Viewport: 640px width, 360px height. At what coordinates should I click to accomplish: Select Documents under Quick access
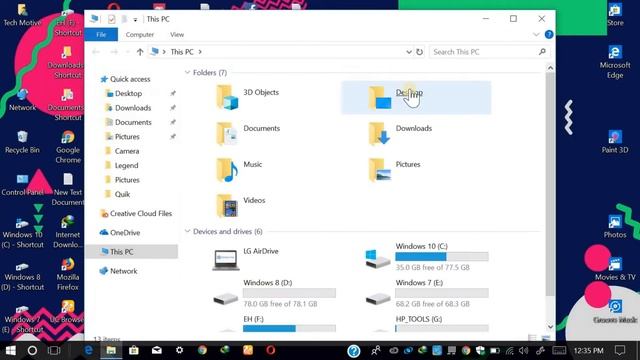point(129,122)
